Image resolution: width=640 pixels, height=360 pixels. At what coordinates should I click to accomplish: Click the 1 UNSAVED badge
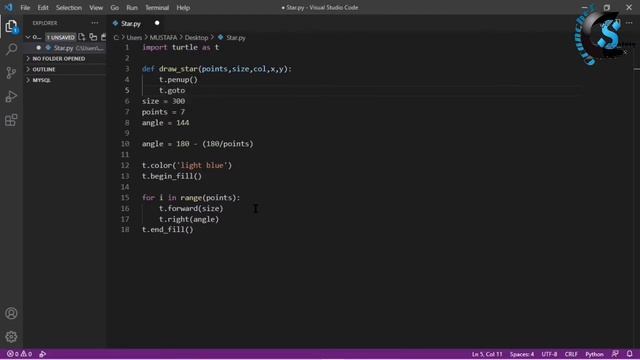pyautogui.click(x=60, y=37)
